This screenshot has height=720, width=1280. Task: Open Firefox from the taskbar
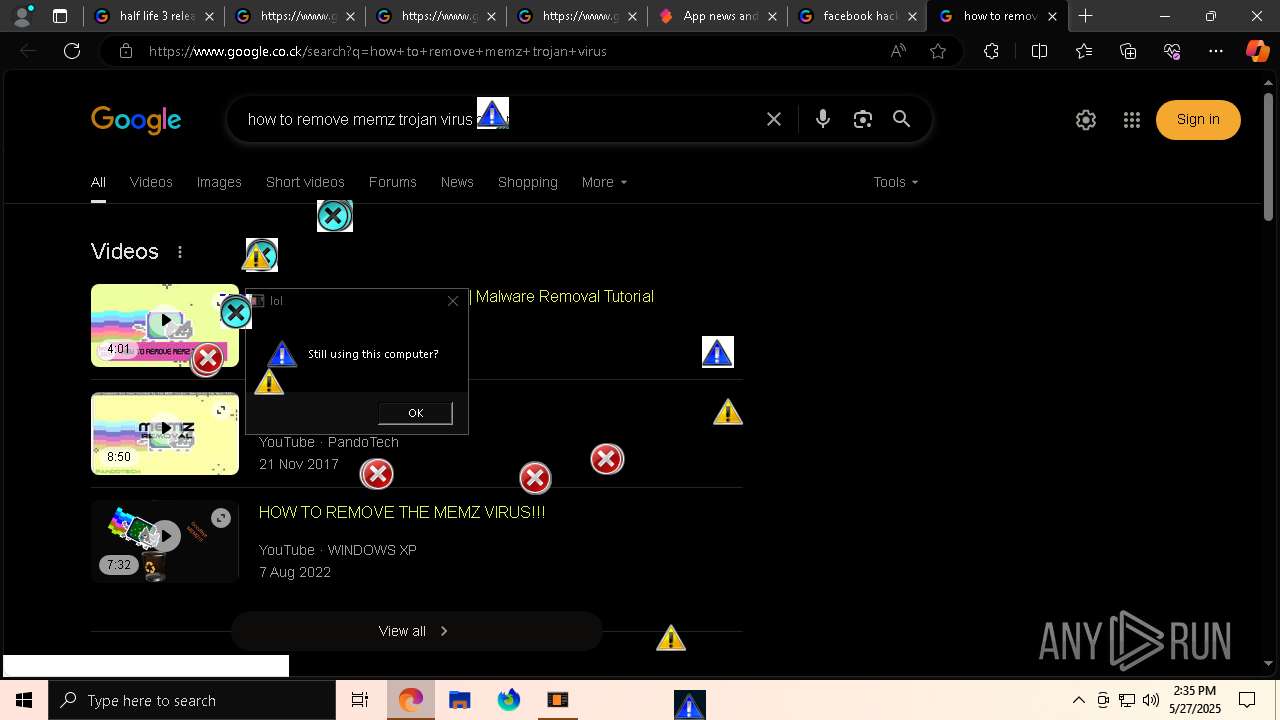pyautogui.click(x=509, y=700)
